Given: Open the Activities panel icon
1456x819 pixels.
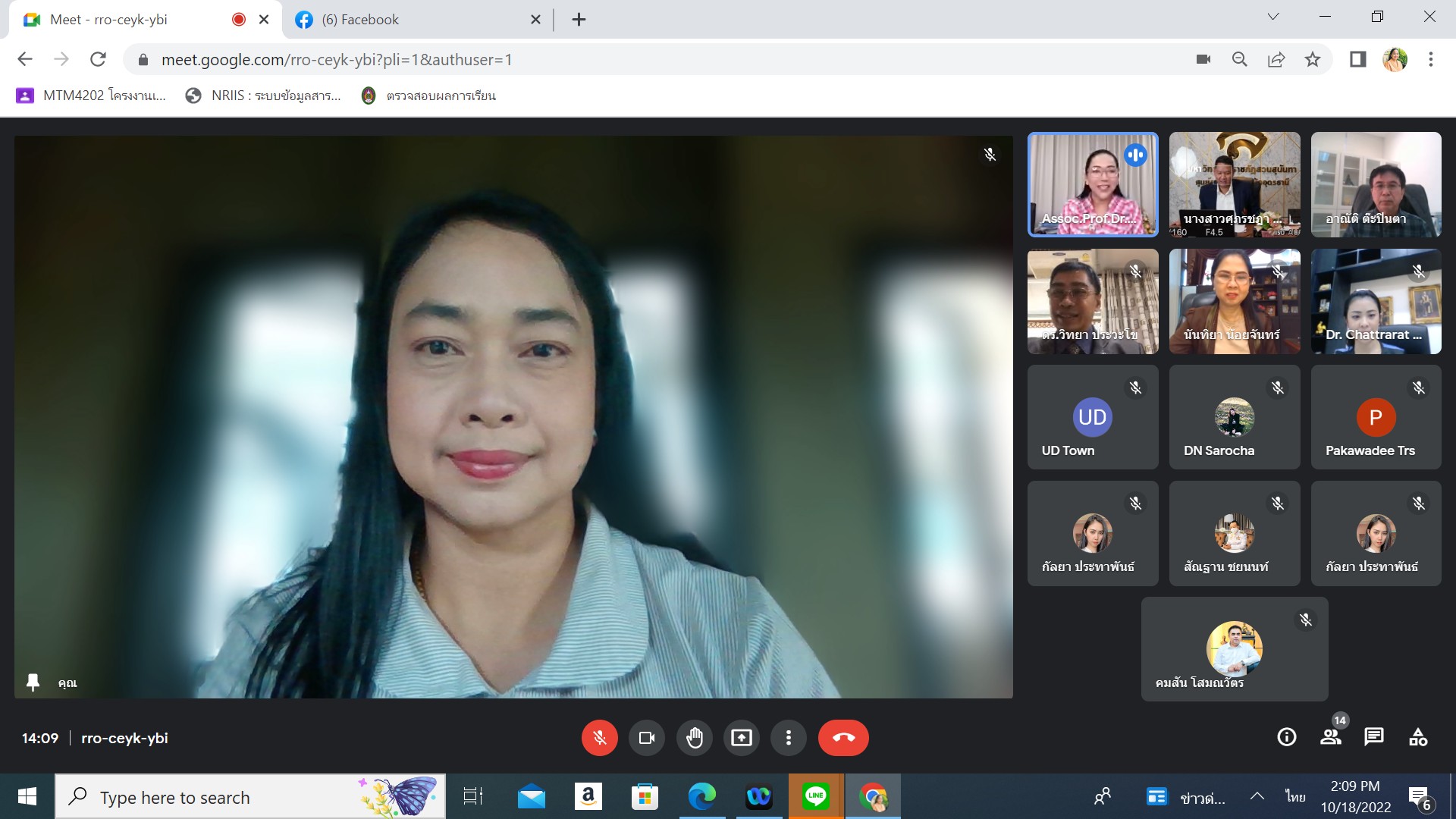Looking at the screenshot, I should click(x=1417, y=737).
